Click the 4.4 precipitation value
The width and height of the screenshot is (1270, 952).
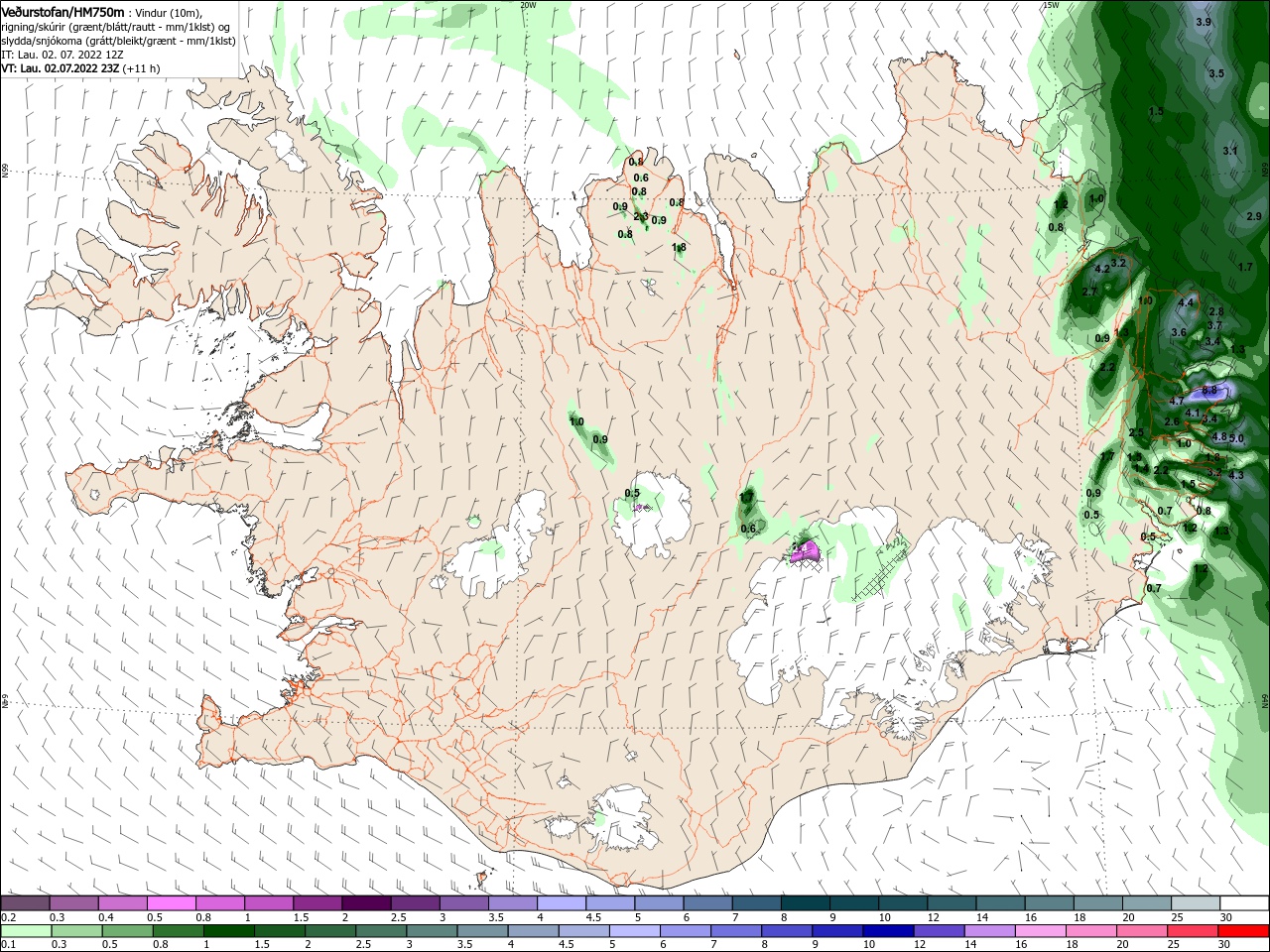pos(1186,302)
